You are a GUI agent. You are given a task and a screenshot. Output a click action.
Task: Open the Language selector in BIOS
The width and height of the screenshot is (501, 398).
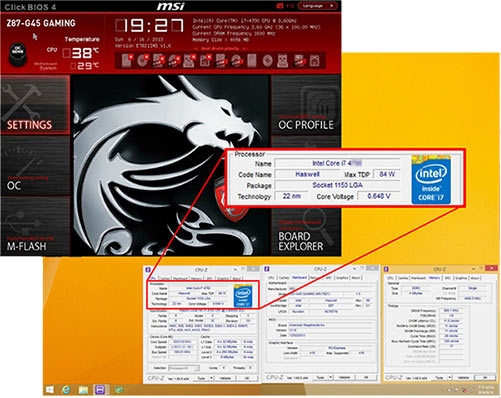(x=317, y=6)
